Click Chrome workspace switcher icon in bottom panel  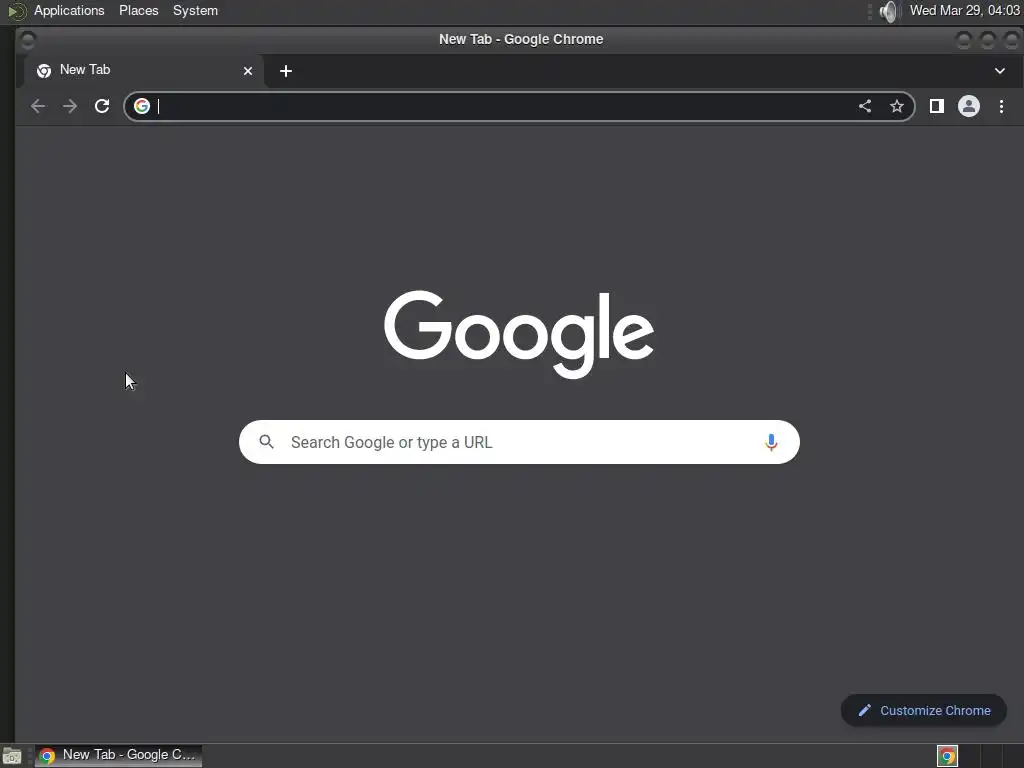point(947,756)
